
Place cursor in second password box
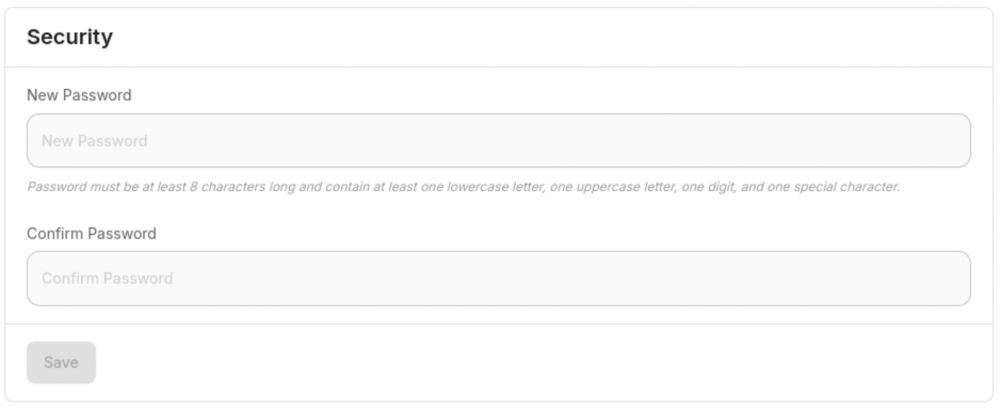(x=499, y=278)
